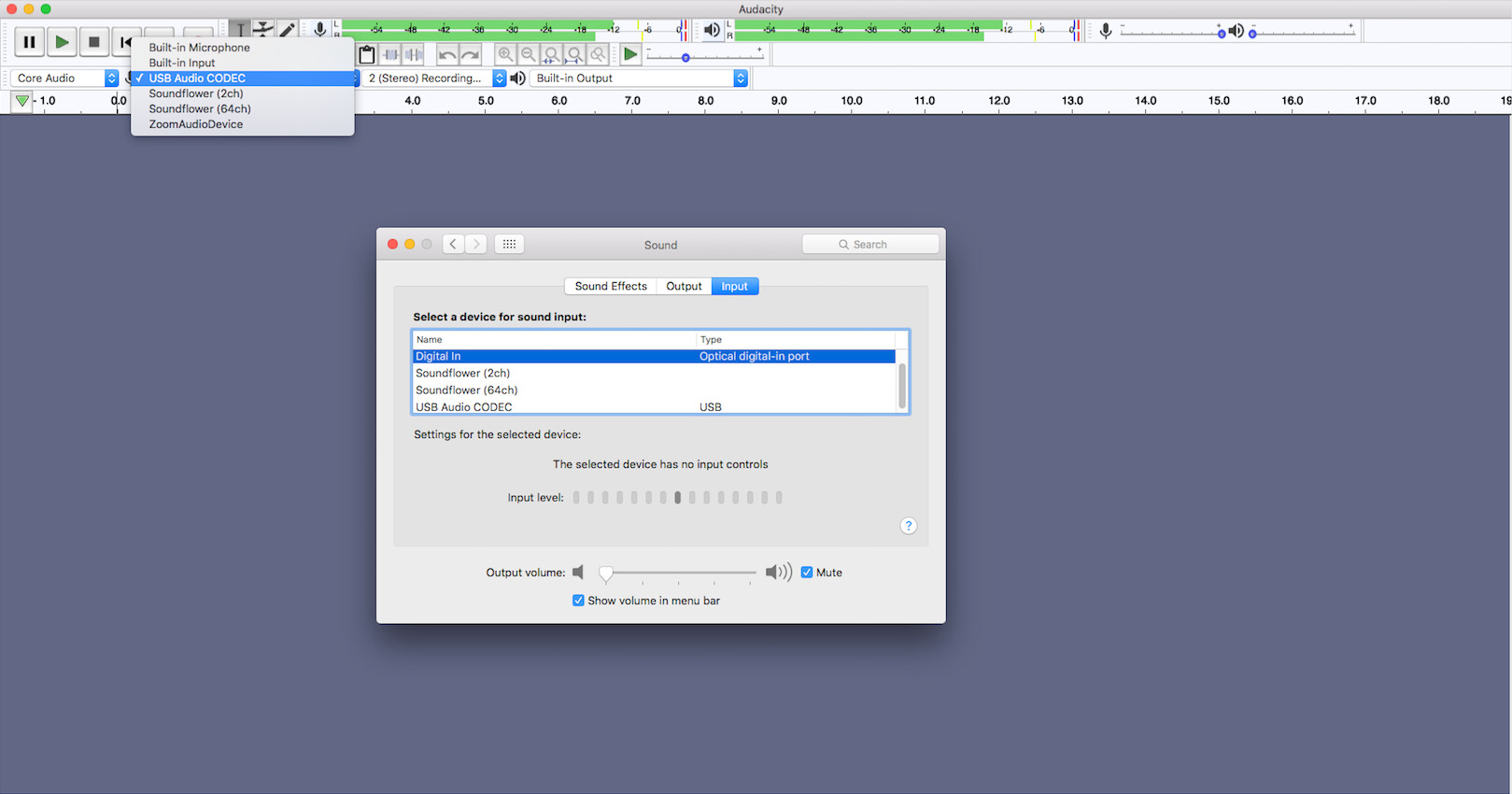Switch to the Input tab
The image size is (1512, 794).
(x=735, y=287)
